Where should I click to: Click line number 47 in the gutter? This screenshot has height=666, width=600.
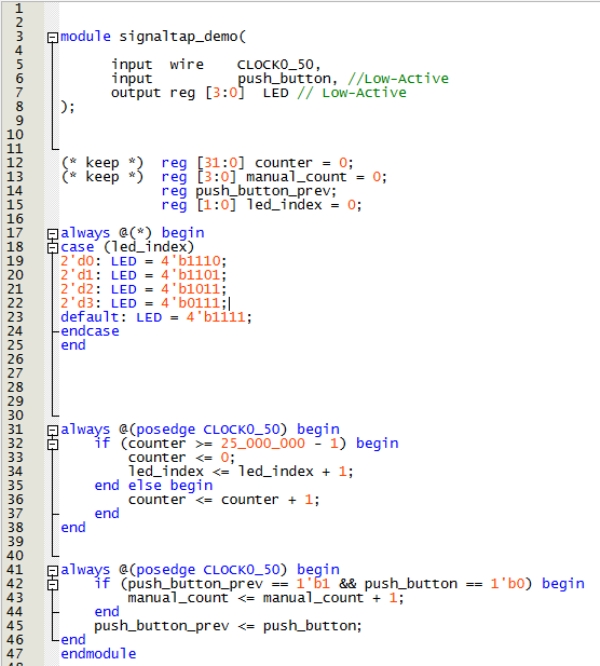(20, 653)
